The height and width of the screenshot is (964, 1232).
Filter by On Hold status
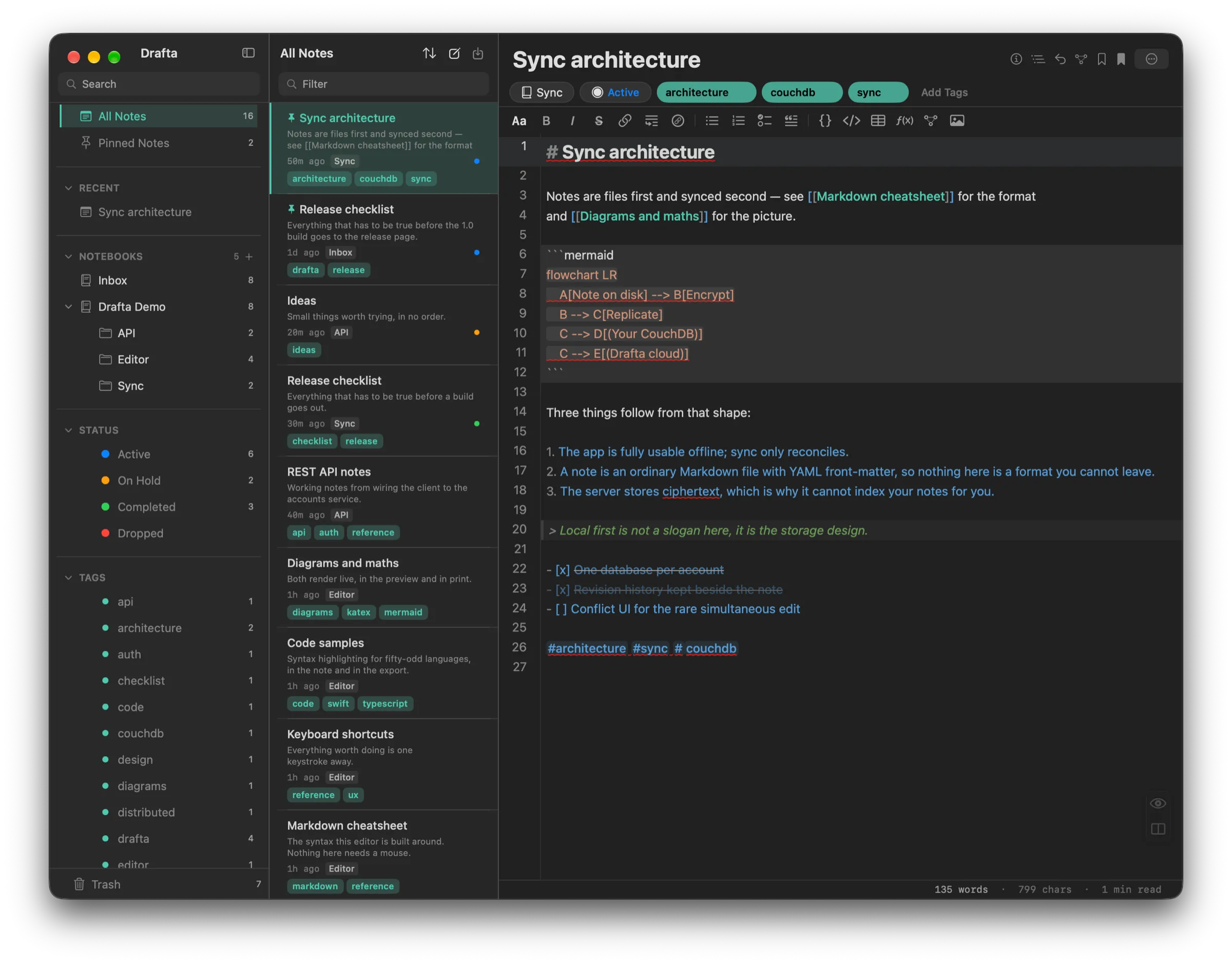point(159,481)
